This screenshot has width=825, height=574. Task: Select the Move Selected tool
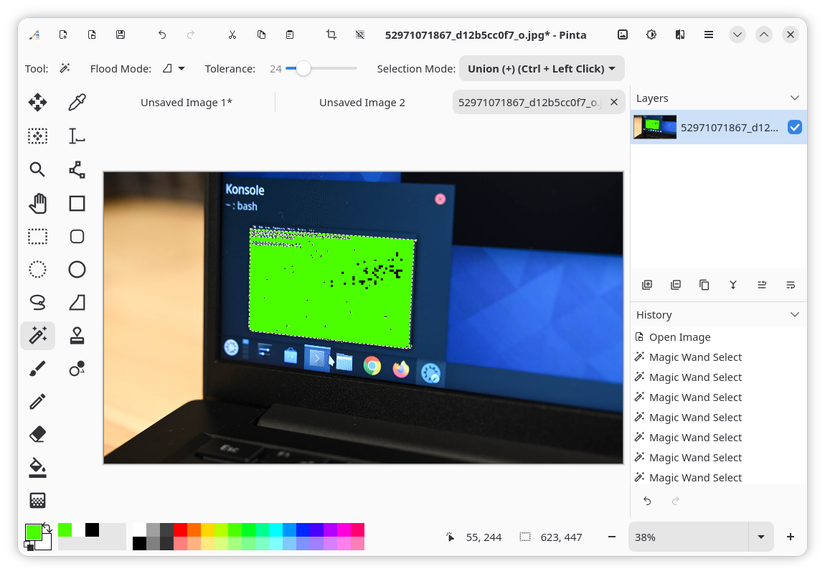coord(37,102)
